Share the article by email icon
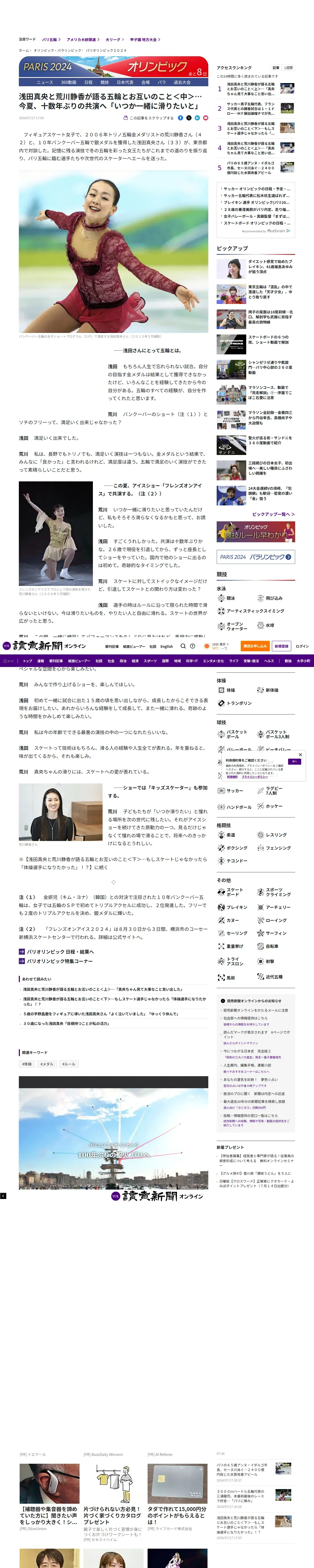 (x=205, y=118)
